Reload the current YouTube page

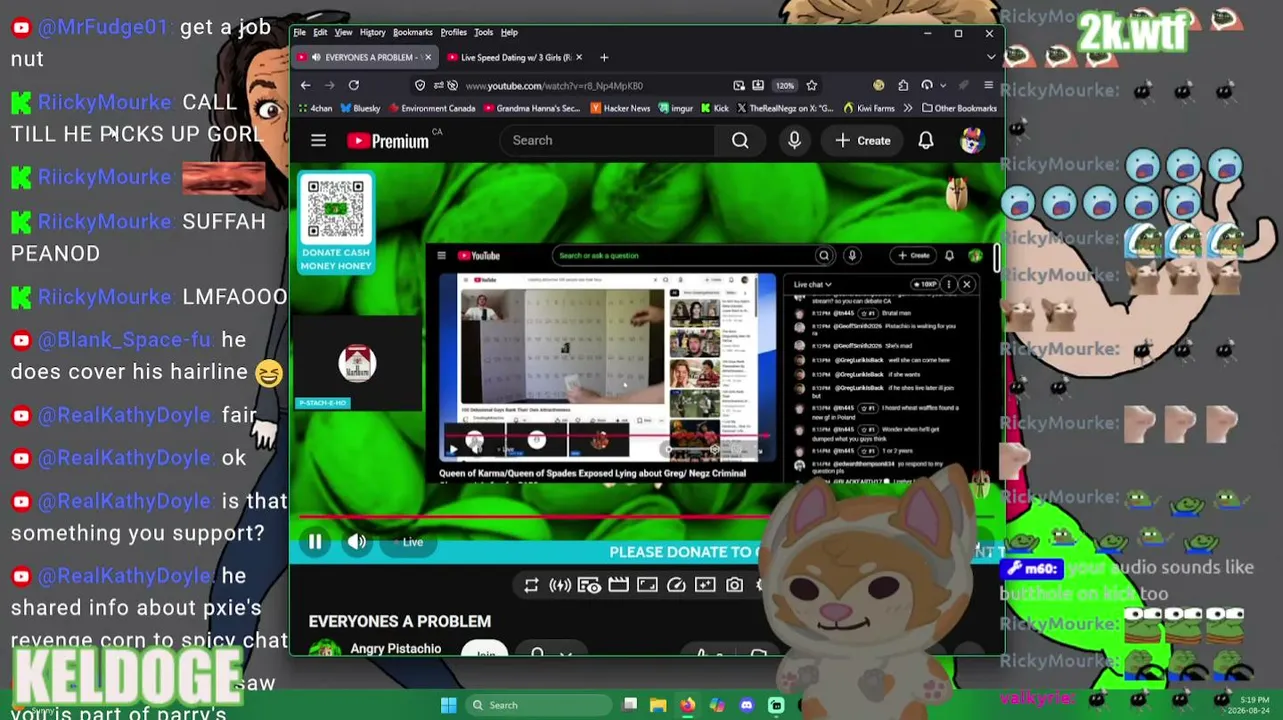coord(354,85)
